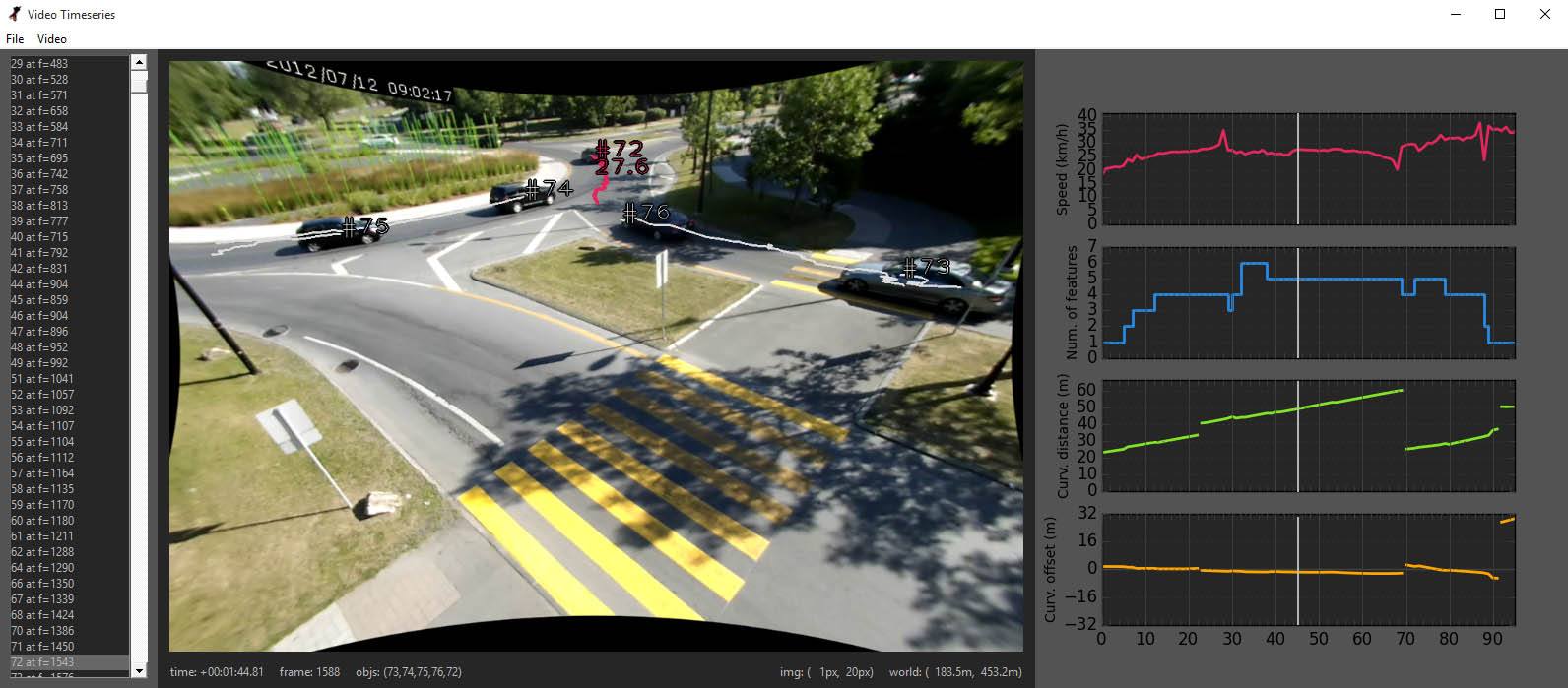Click the list scrollbar down arrow

click(139, 670)
